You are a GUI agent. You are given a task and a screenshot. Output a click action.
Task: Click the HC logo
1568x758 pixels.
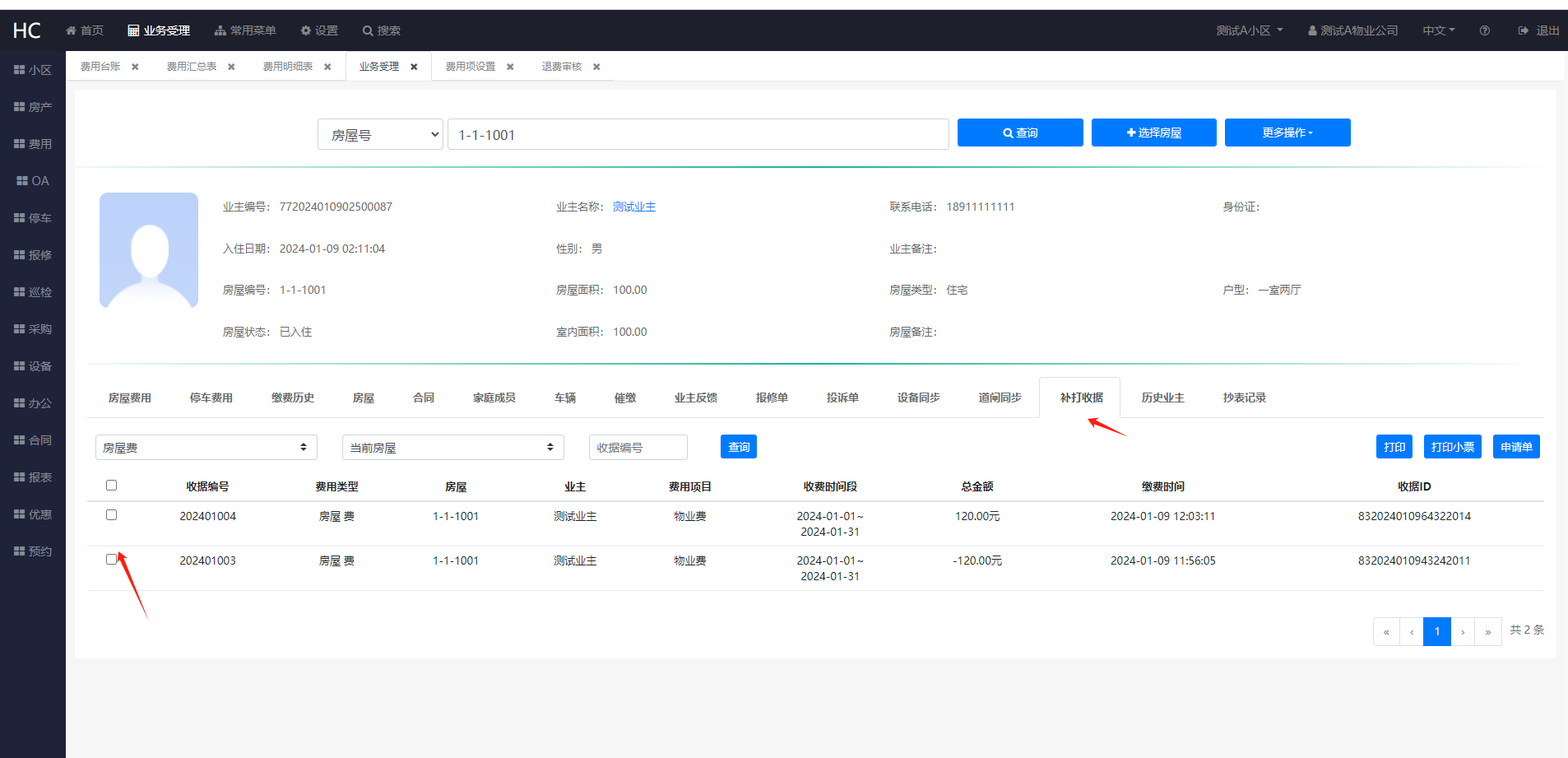(x=26, y=30)
